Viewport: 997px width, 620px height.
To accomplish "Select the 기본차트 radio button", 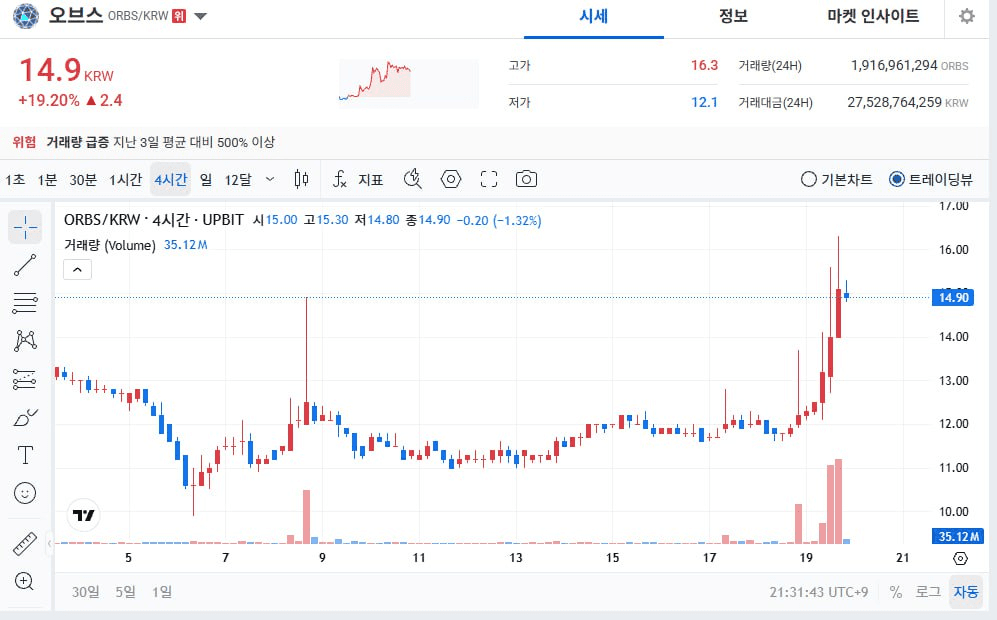I will 809,180.
